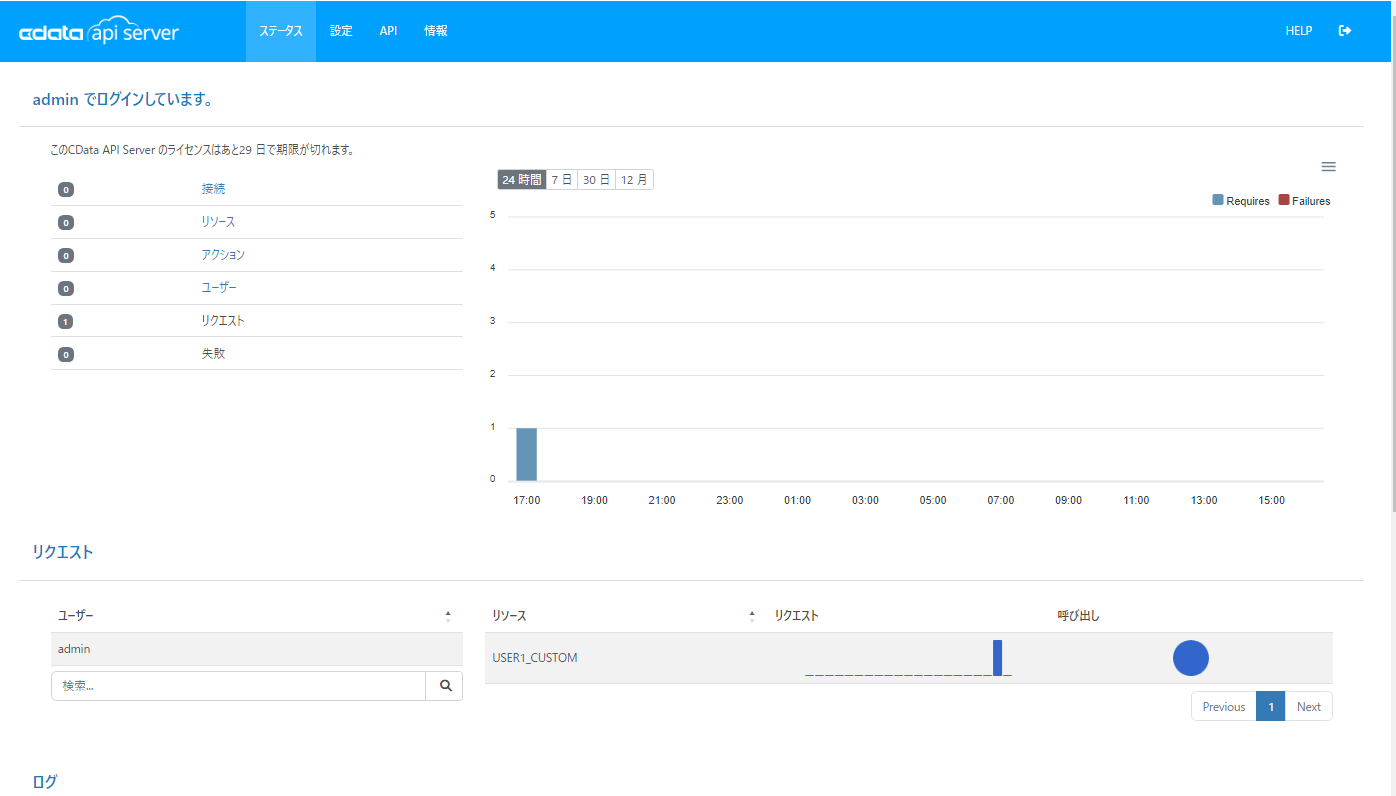Click the blue 呼び出し circle for USER1_CUSTOM
This screenshot has width=1396, height=796.
(x=1191, y=658)
